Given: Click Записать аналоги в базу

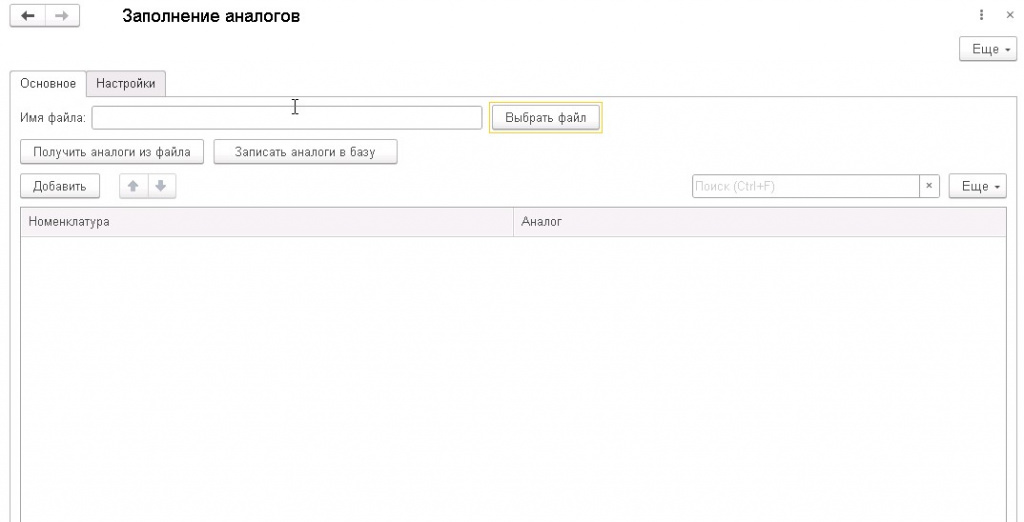Looking at the screenshot, I should [x=306, y=152].
